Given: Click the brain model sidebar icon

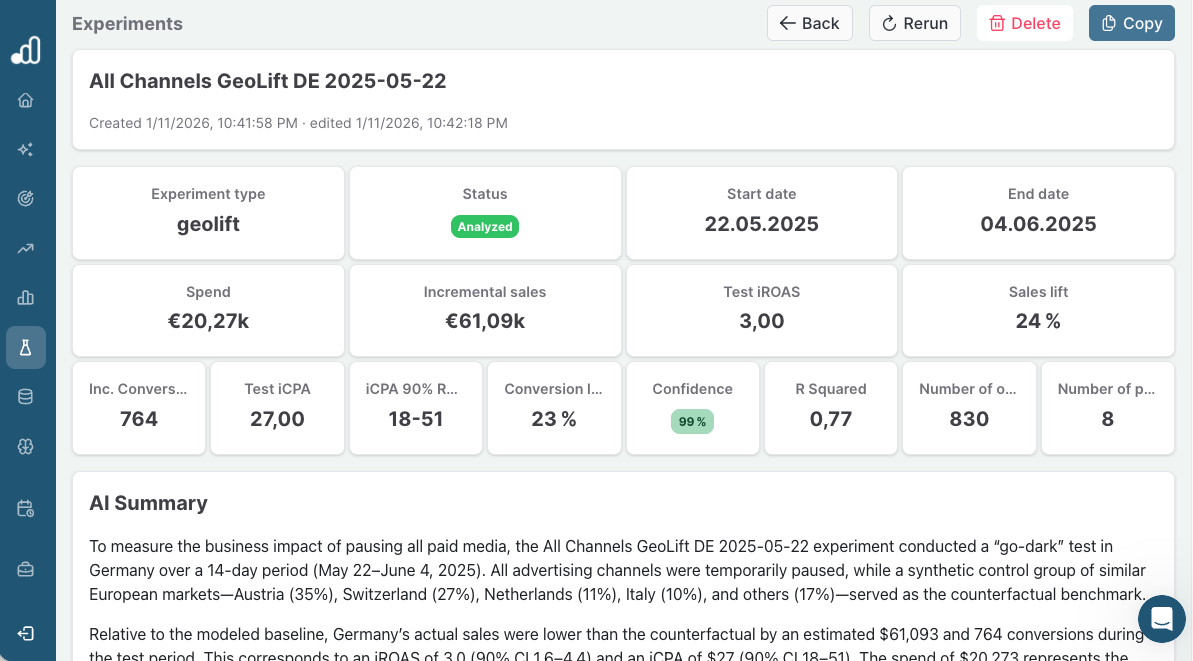Looking at the screenshot, I should 26,446.
